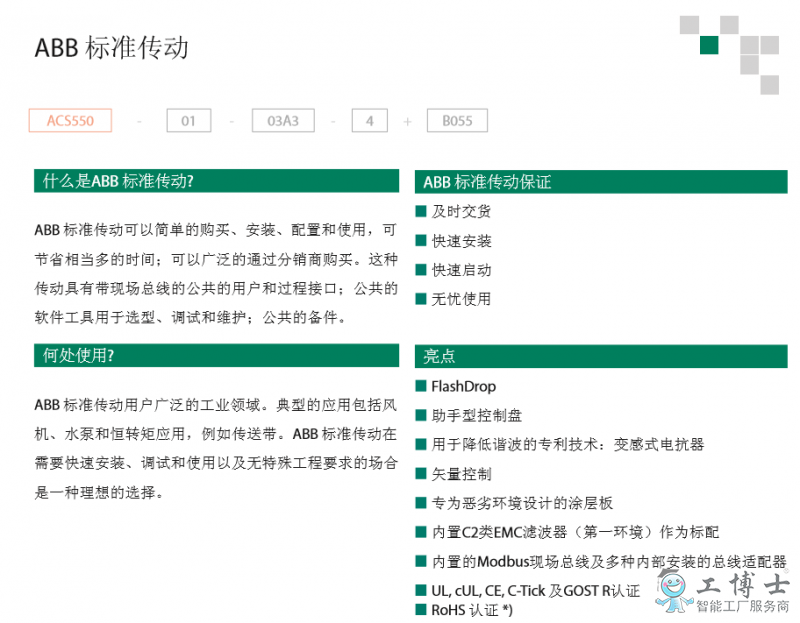Select the type code box labeled 4
This screenshot has width=800, height=623.
[369, 120]
